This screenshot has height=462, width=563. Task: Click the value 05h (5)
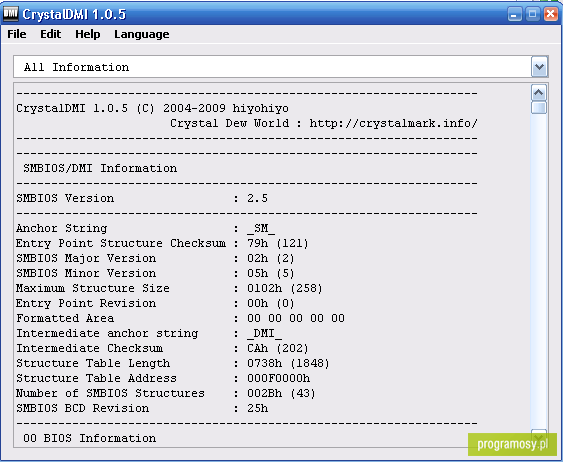pos(270,274)
